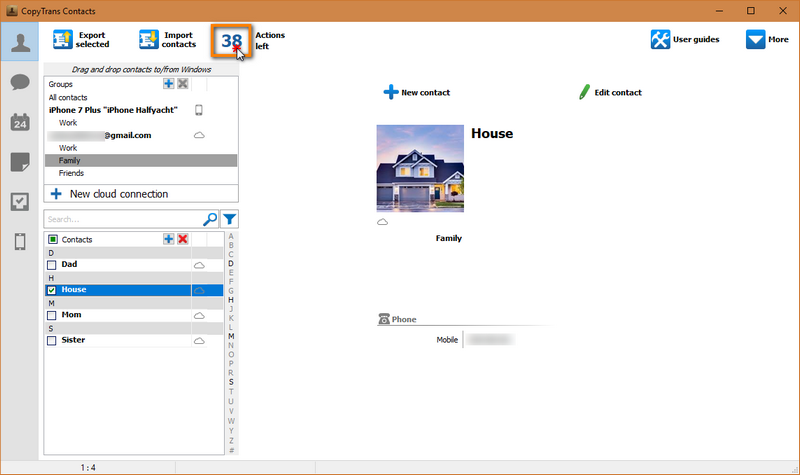Screen dimensions: 800x475
Task: Select the gmail.com account entry
Action: click(99, 135)
